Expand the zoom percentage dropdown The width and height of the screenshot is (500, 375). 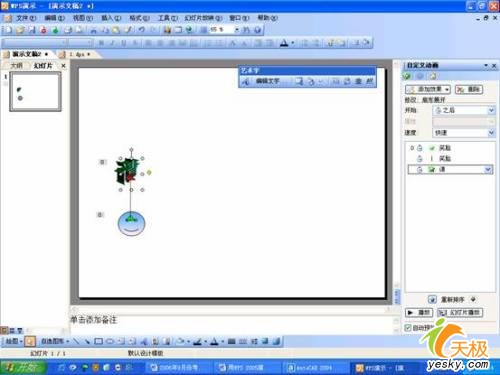tap(237, 30)
